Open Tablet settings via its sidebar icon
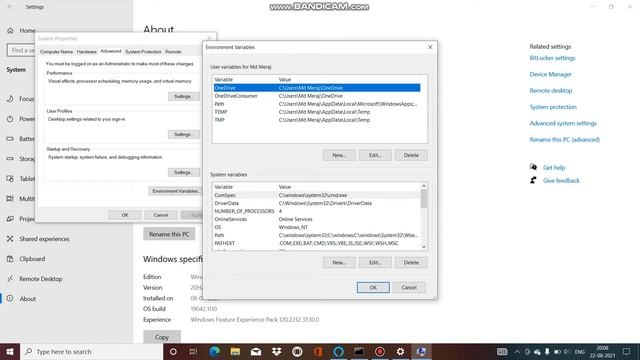Image resolution: width=640 pixels, height=360 pixels. point(10,179)
